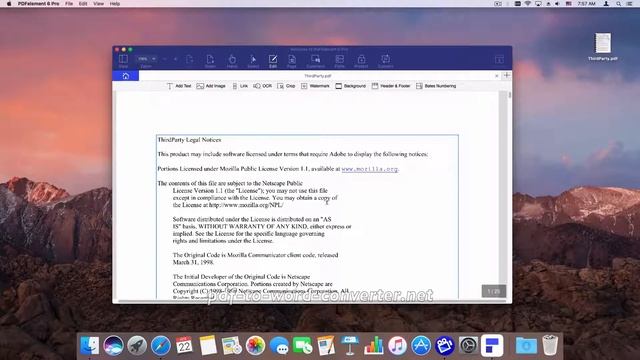Follow the www.mozilla.org link
The width and height of the screenshot is (640, 360).
click(370, 169)
